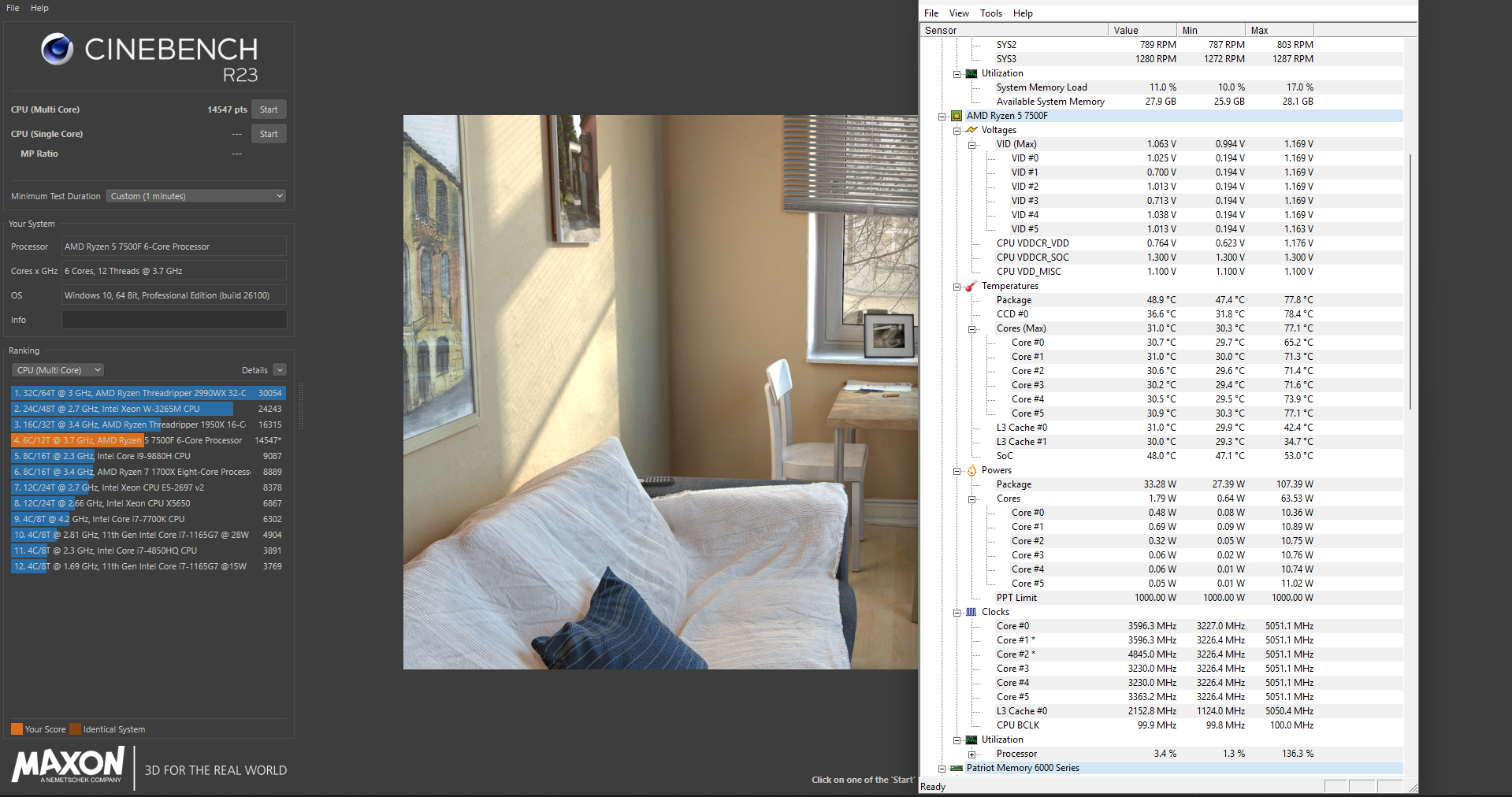The image size is (1512, 797).
Task: Select the orange Ryzen 5 7500F ranking entry
Action: 148,440
